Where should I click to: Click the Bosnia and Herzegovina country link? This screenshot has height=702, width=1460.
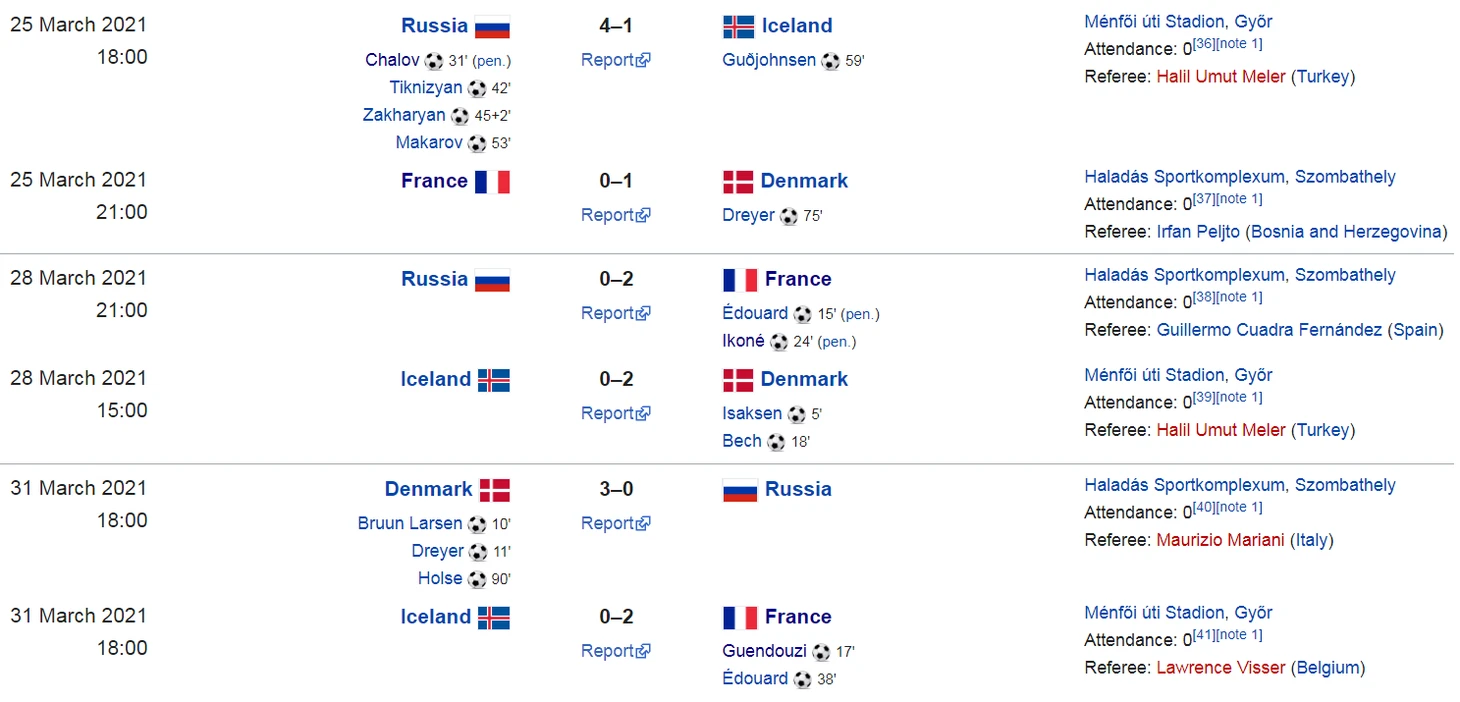point(1346,231)
